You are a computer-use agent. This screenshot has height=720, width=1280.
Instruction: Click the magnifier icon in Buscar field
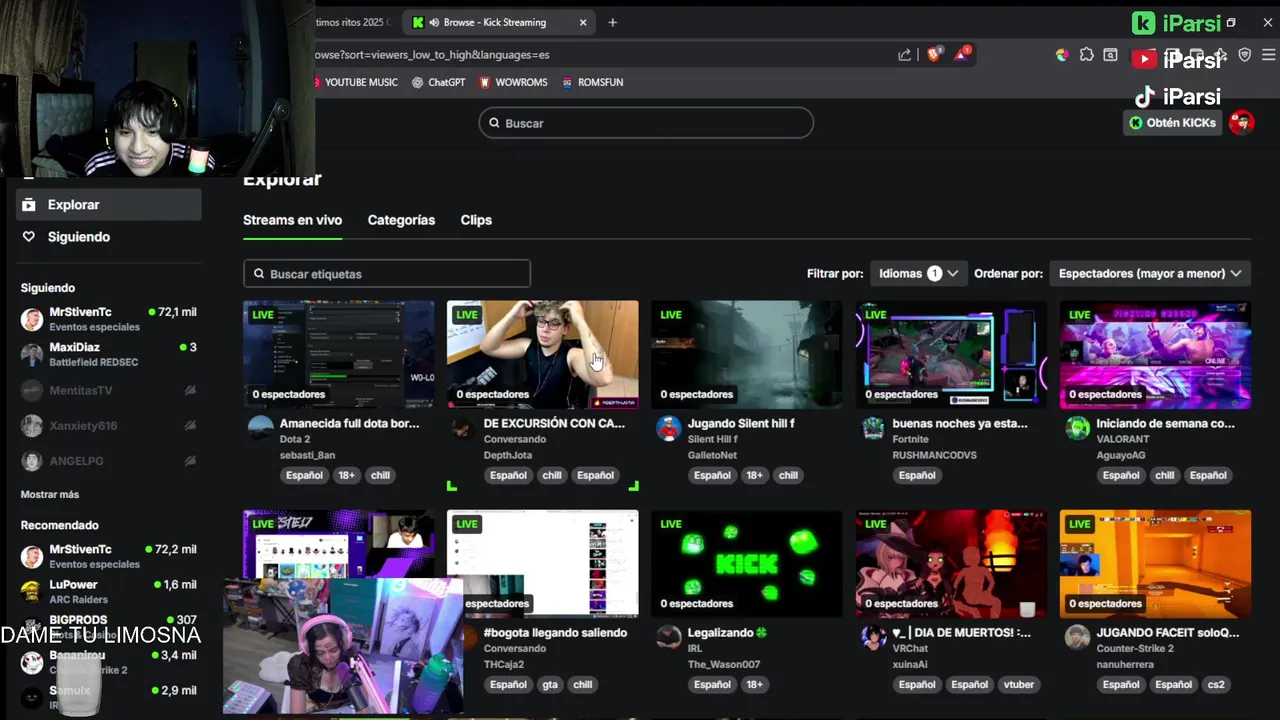click(494, 123)
